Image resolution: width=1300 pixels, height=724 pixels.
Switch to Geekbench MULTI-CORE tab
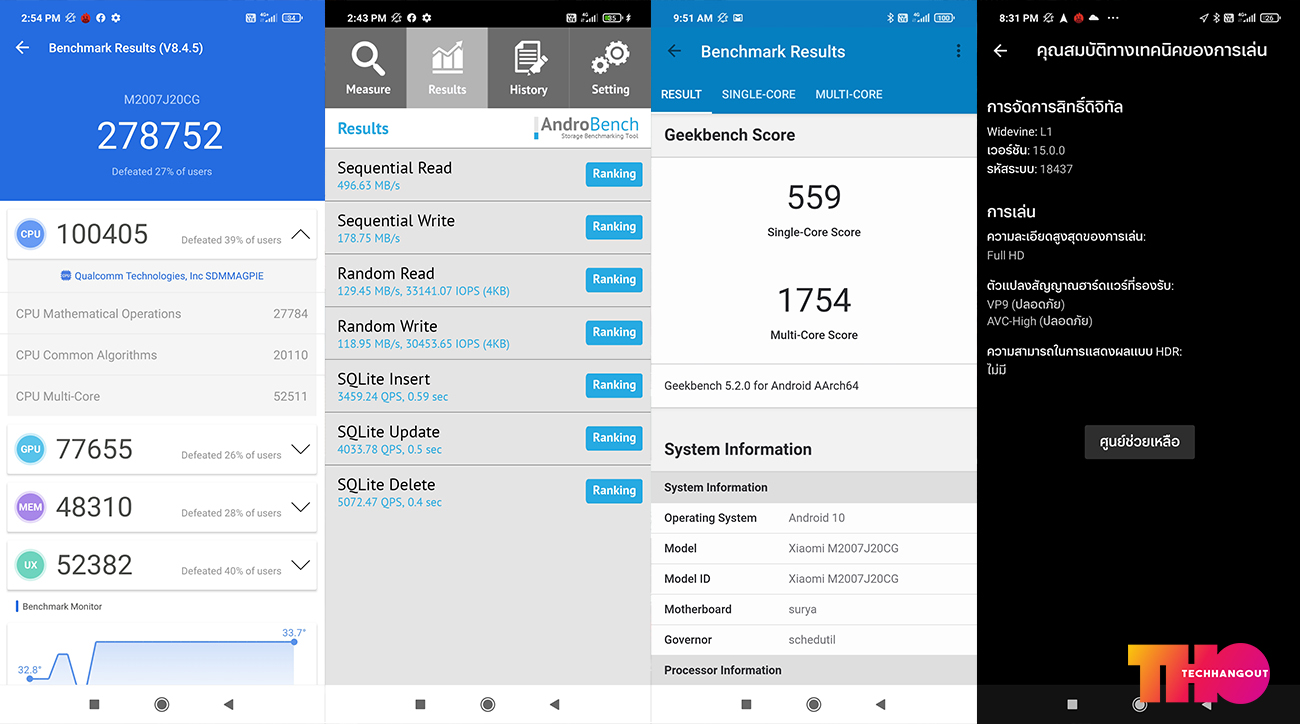849,94
